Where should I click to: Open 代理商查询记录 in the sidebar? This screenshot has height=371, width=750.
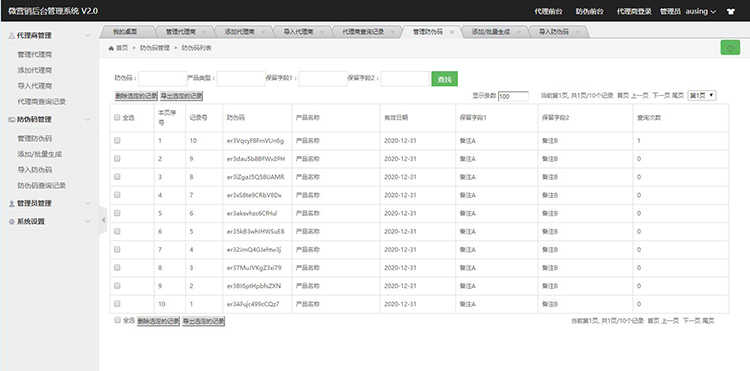pos(42,101)
